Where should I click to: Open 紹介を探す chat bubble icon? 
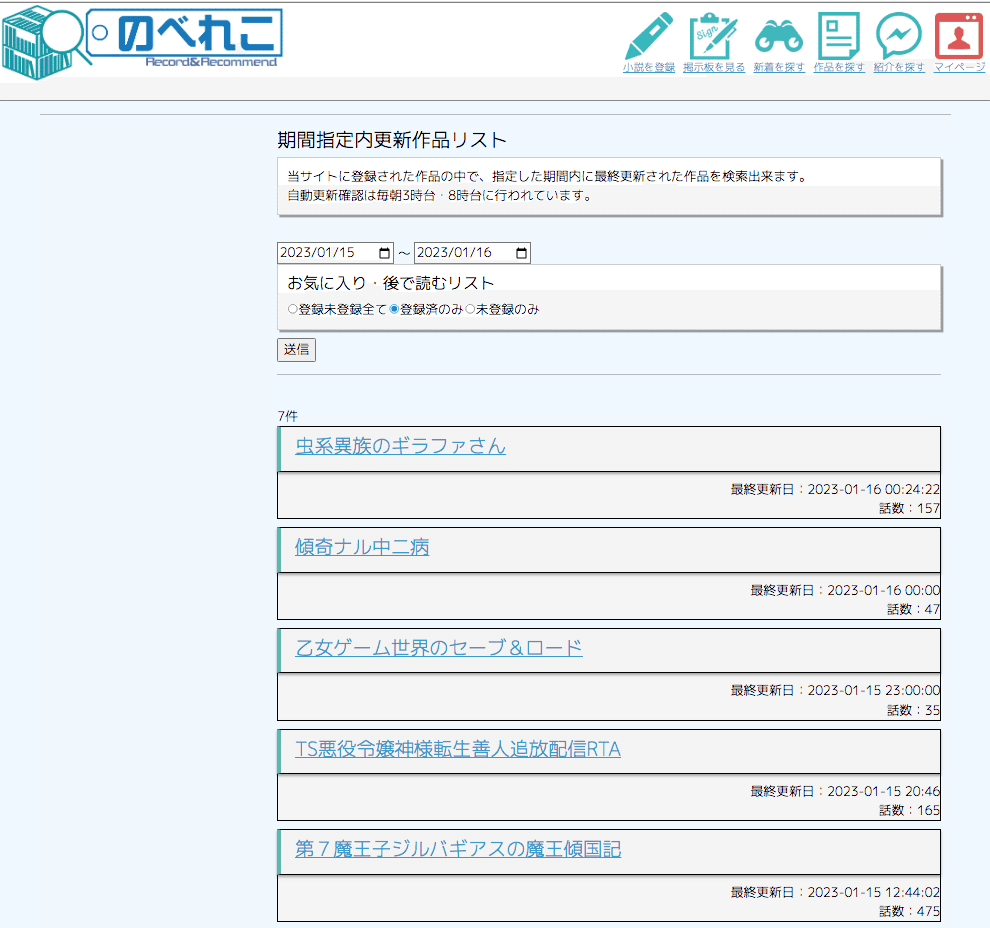point(899,35)
